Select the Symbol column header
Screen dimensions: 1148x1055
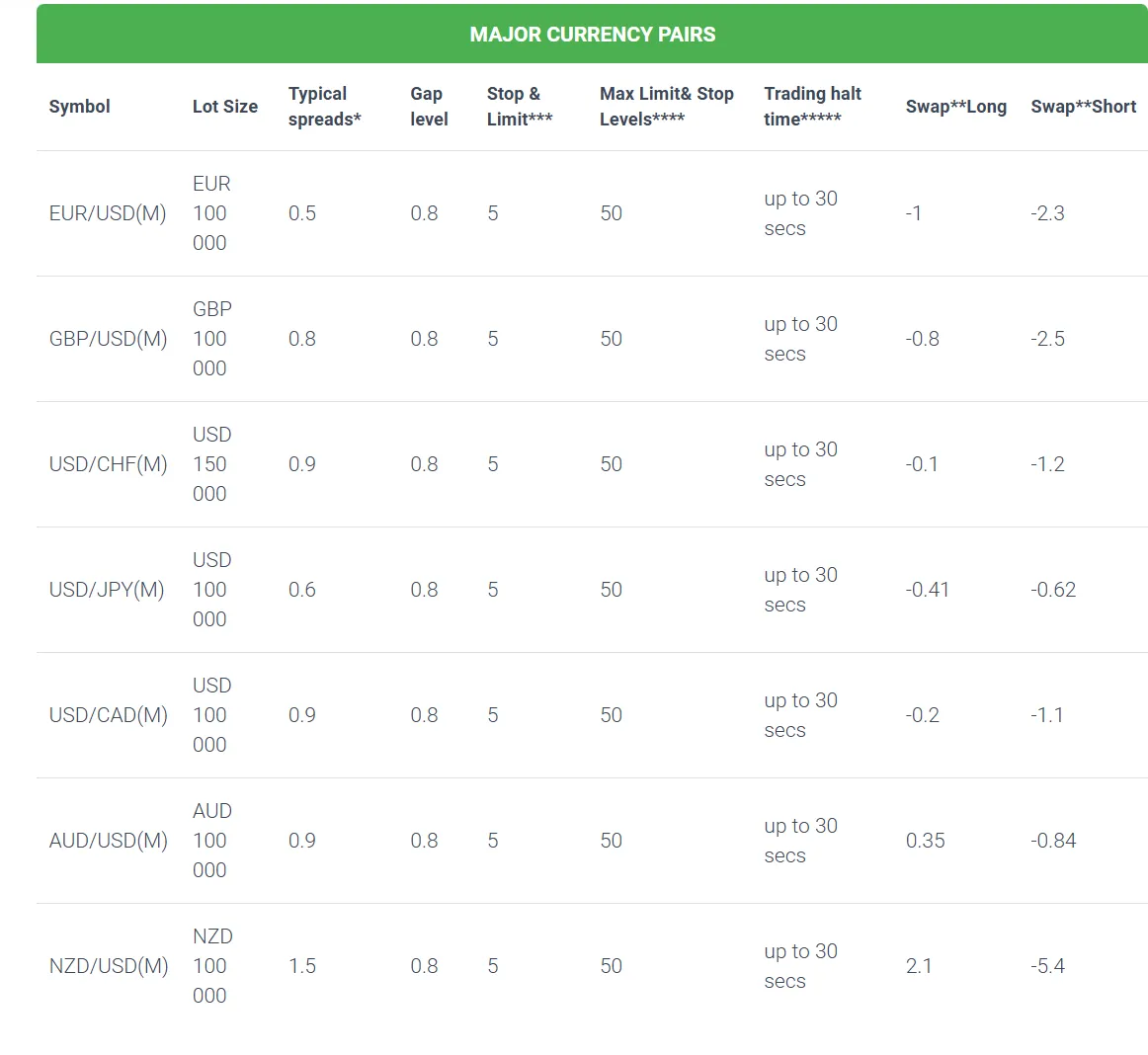pos(79,106)
